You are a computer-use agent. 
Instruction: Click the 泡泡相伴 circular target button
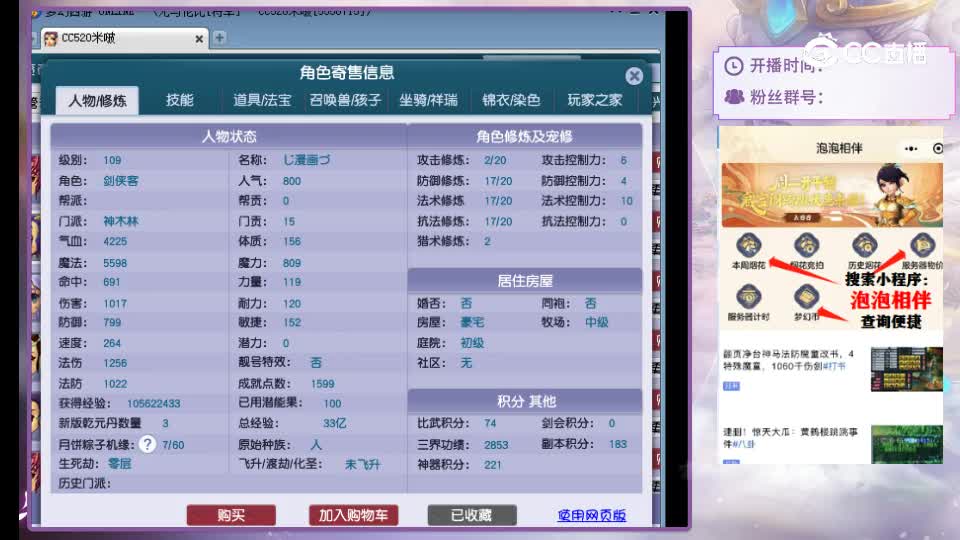click(x=937, y=149)
